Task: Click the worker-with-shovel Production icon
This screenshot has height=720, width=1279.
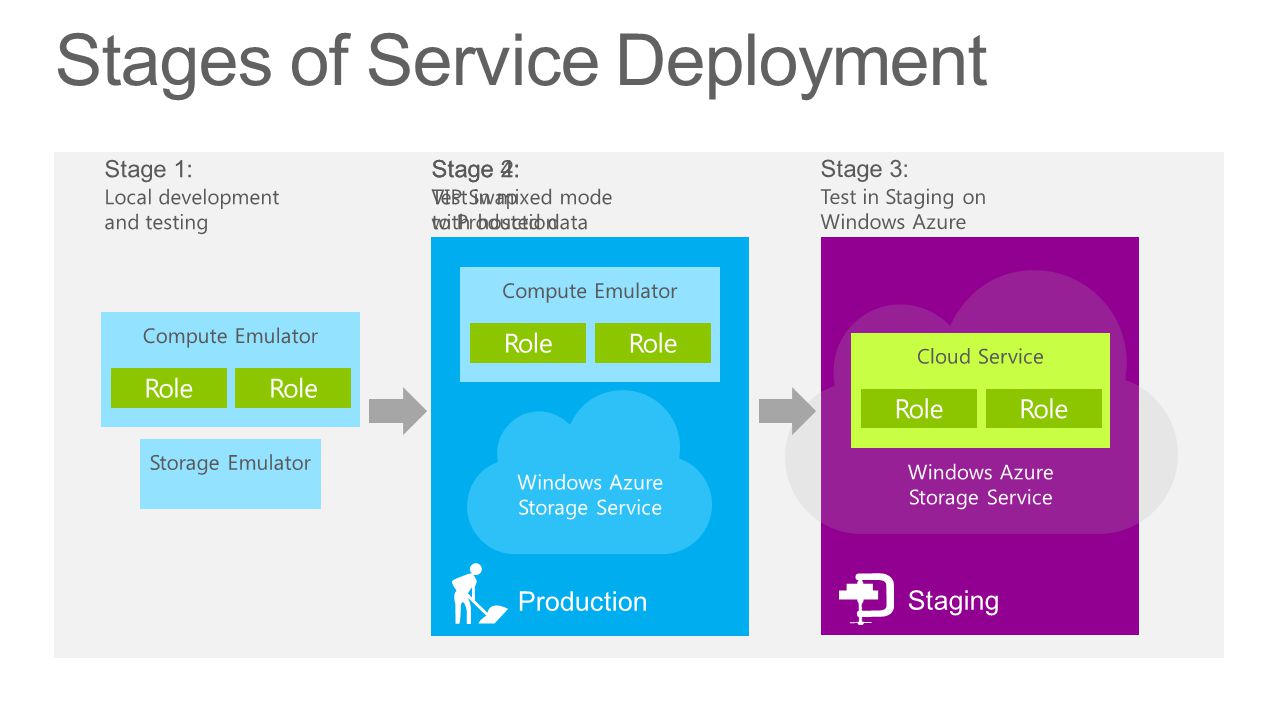Action: click(x=479, y=594)
